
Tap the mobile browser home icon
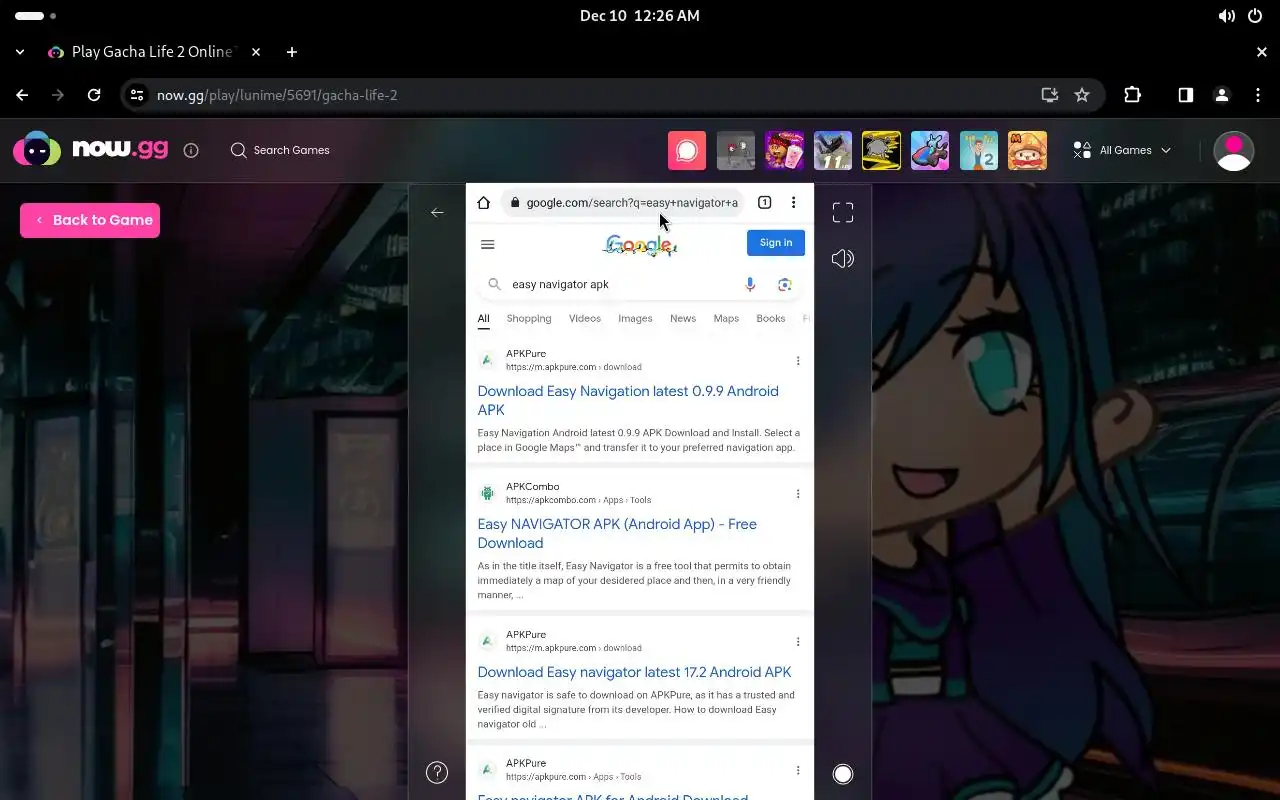[x=483, y=202]
